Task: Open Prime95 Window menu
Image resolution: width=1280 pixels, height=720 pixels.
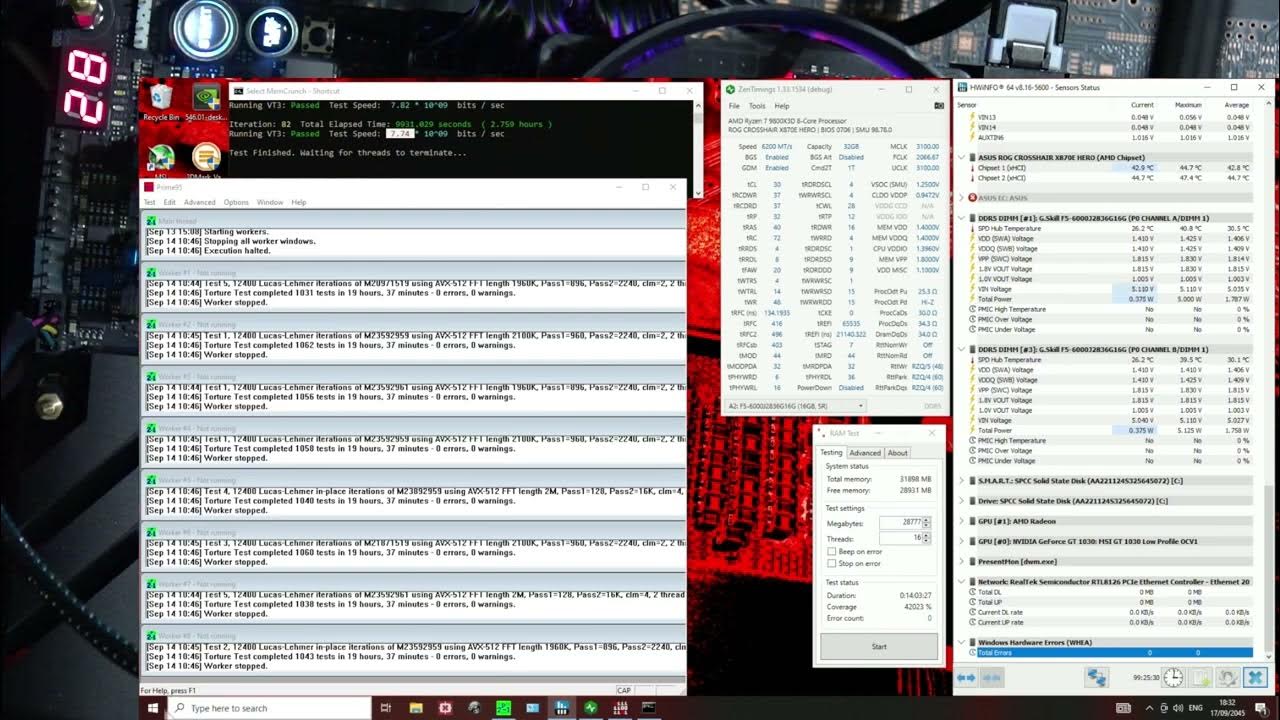Action: (x=270, y=202)
